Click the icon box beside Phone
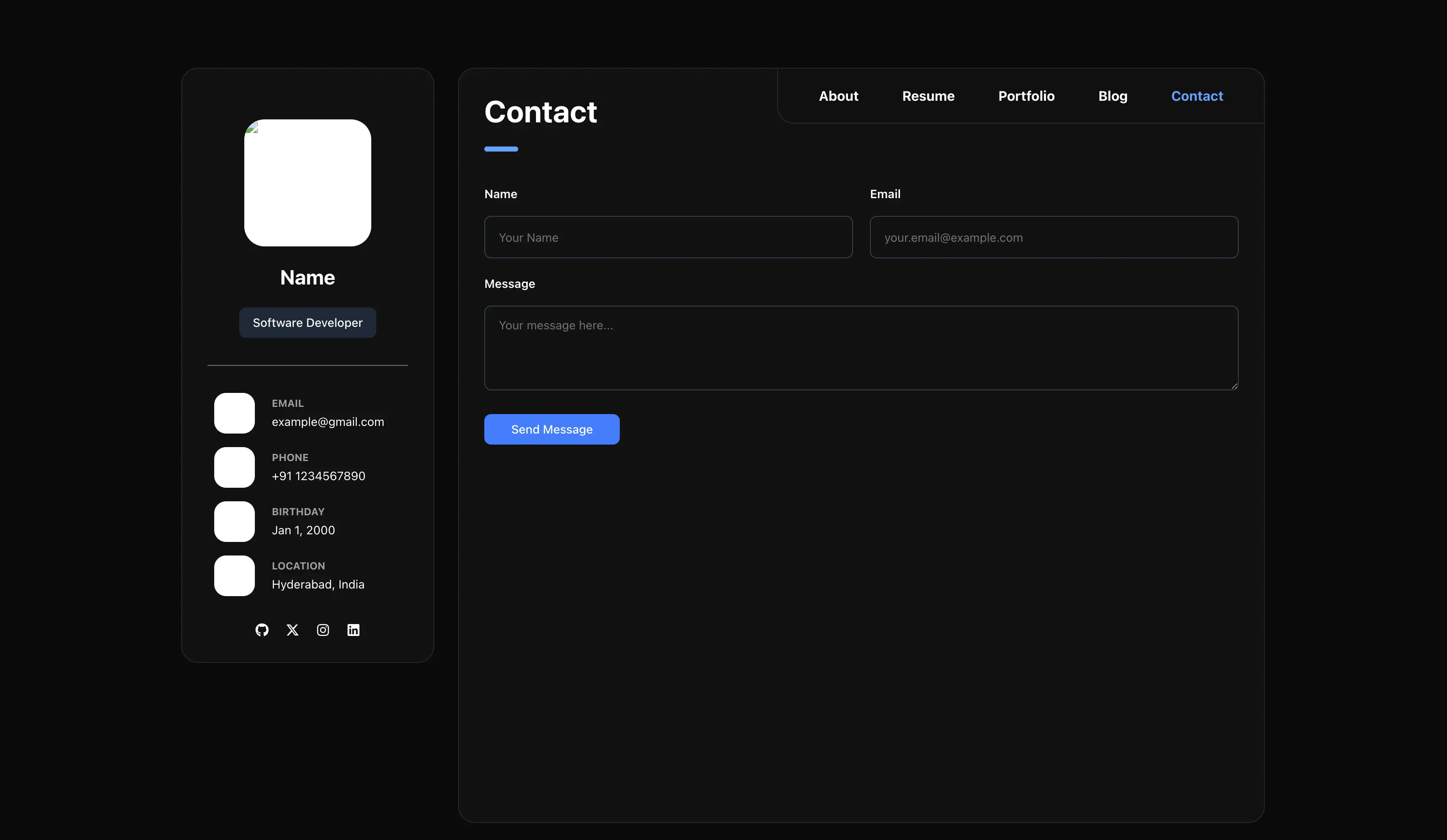Screen dimensions: 1447x840 [x=234, y=467]
